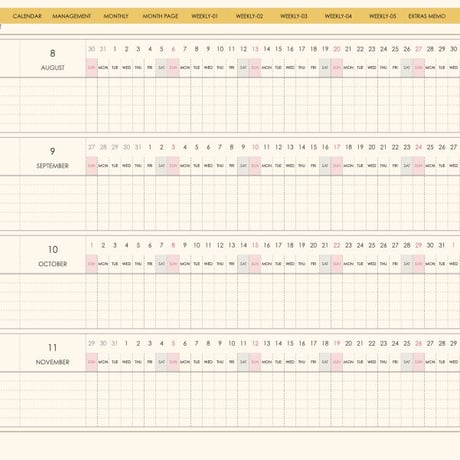Click date 1 in the September row

(150, 147)
